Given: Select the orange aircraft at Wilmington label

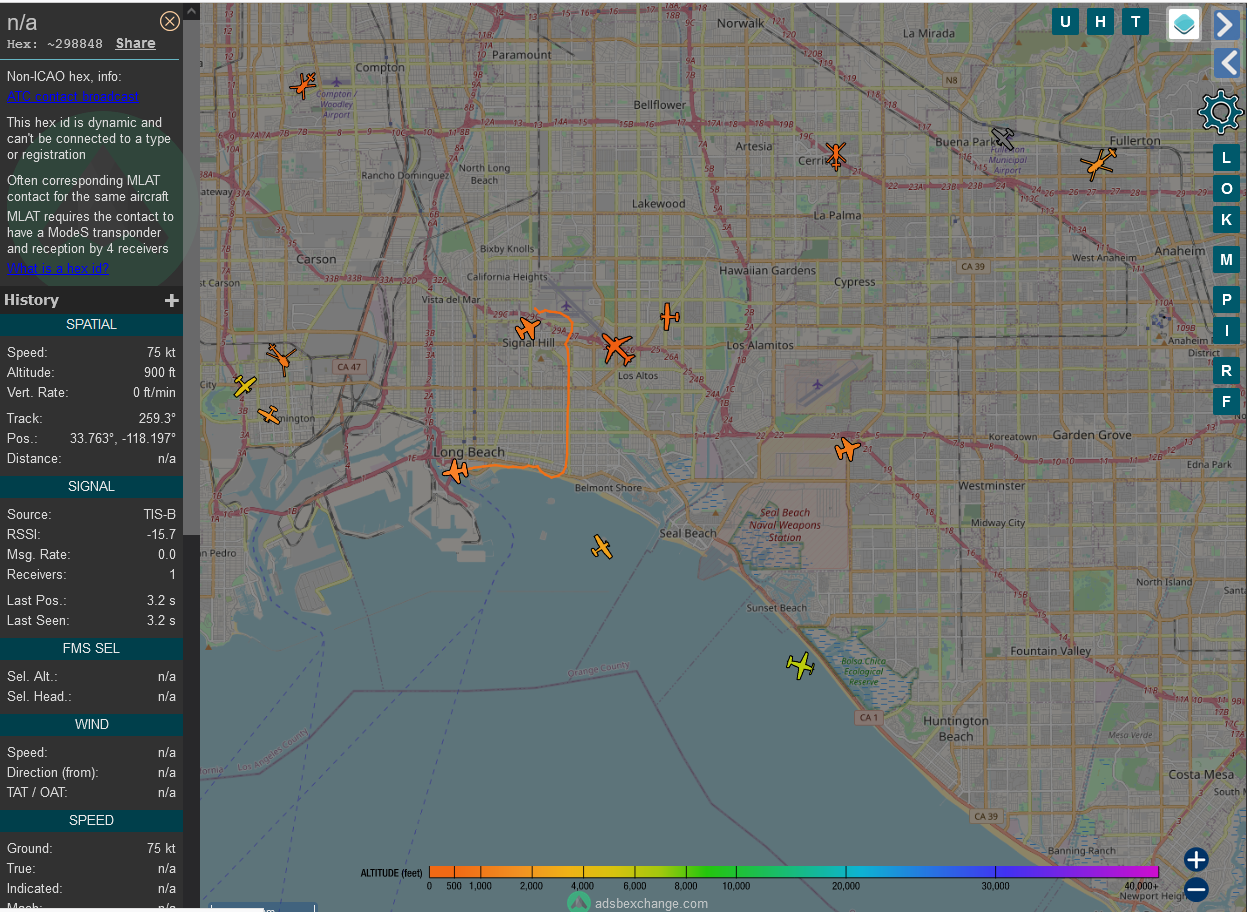Looking at the screenshot, I should pos(268,414).
